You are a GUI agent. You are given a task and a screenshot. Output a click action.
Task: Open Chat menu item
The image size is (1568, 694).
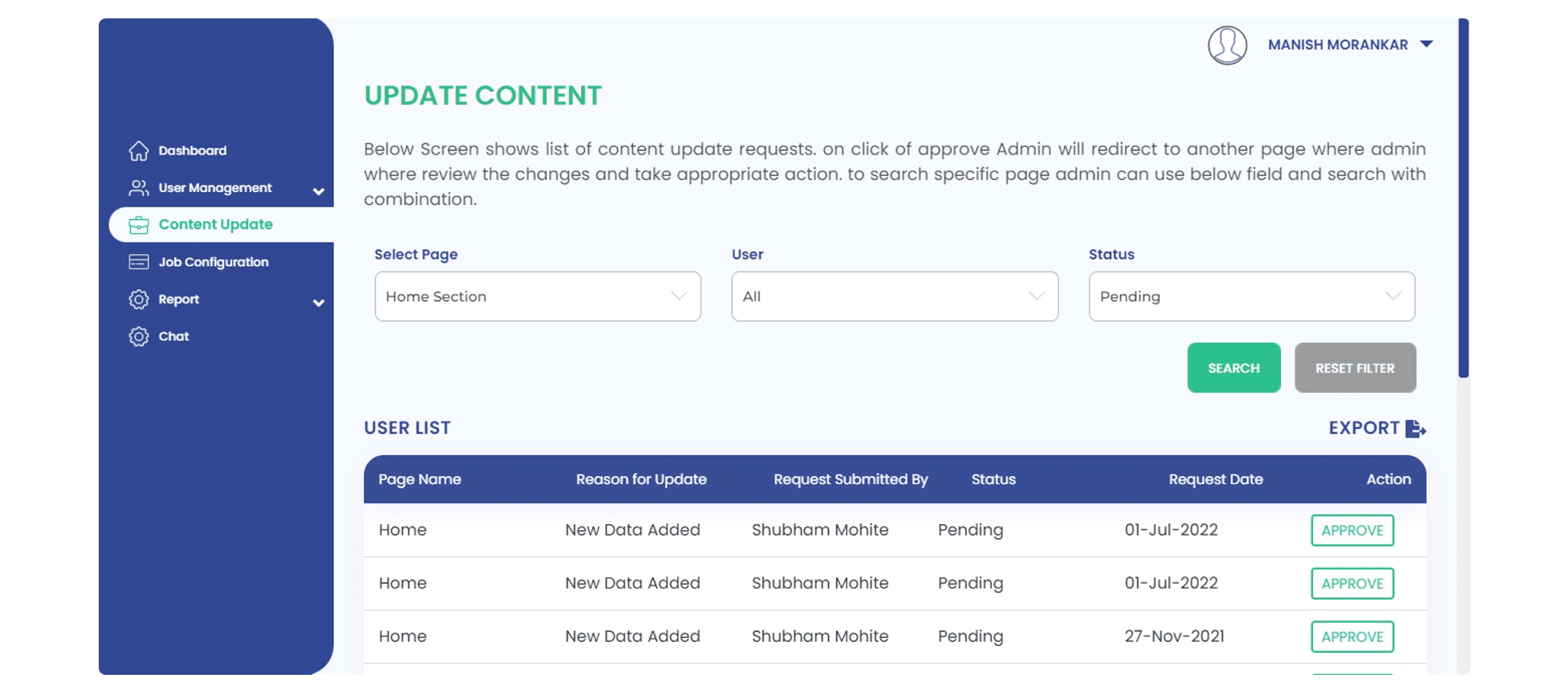174,336
